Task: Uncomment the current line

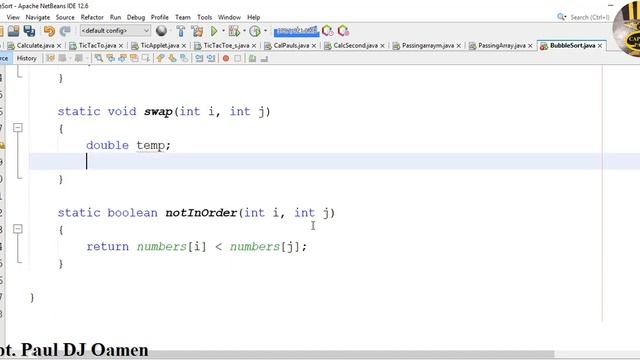Action: [264, 58]
